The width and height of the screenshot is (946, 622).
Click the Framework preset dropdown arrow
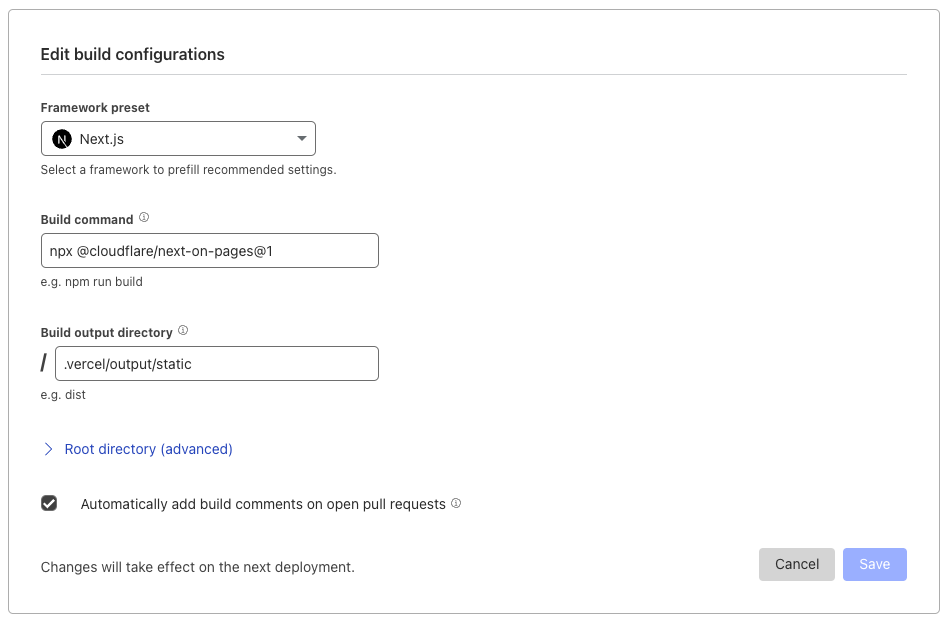click(302, 139)
